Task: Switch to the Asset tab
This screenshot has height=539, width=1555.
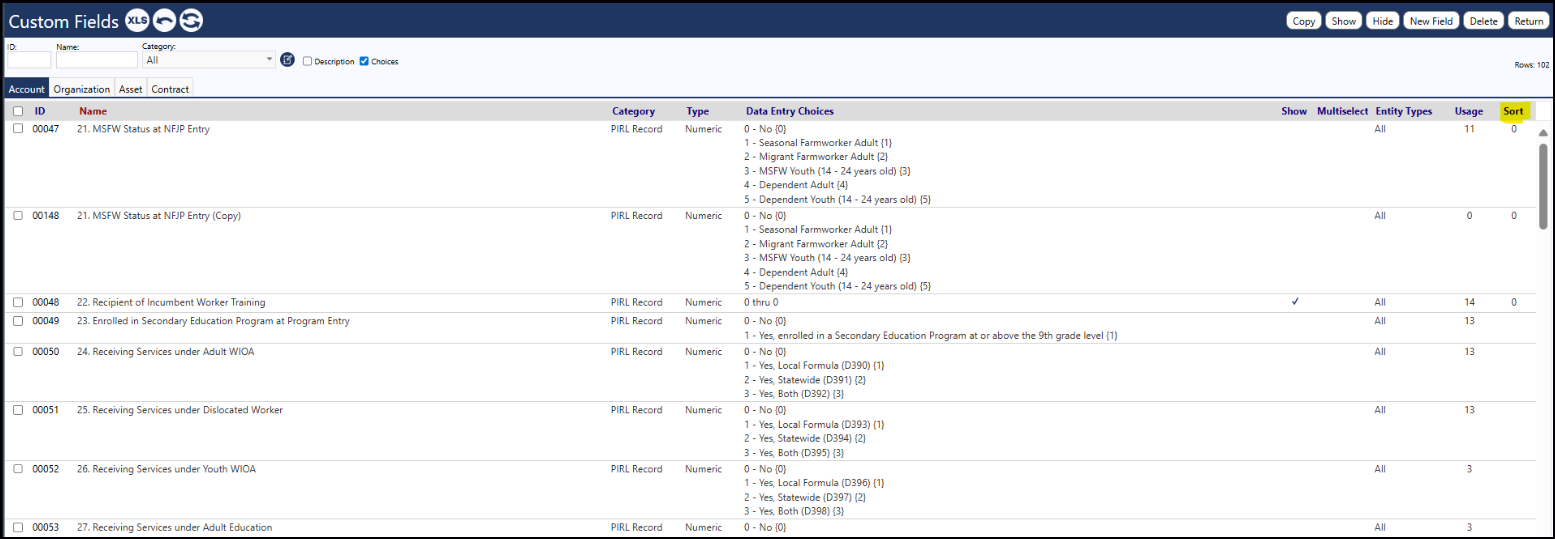Action: pyautogui.click(x=131, y=89)
